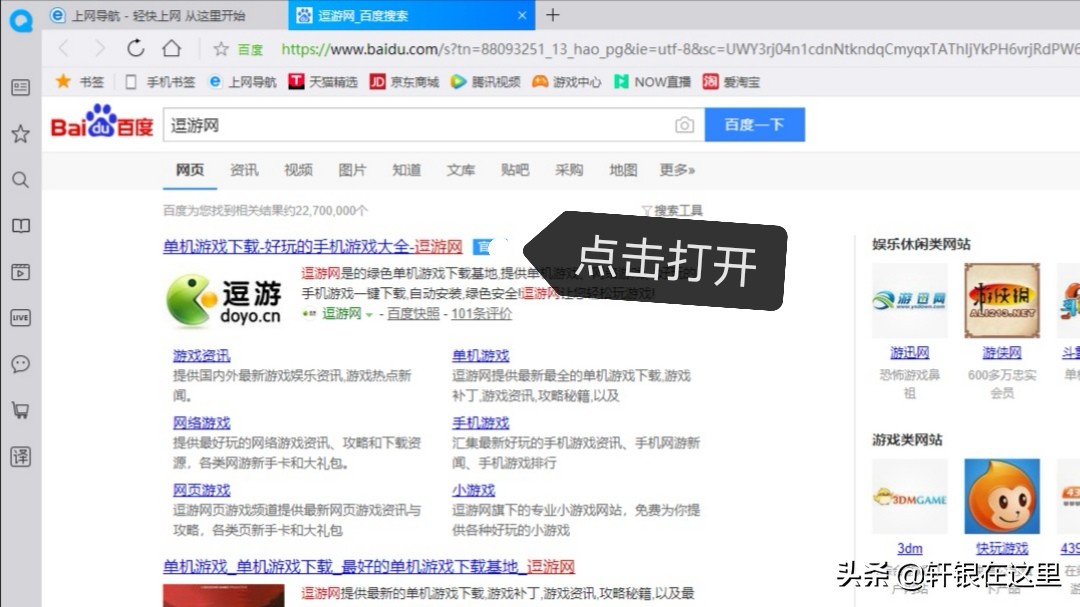Open the translate icon in the sidebar
The height and width of the screenshot is (607, 1080).
tap(20, 457)
